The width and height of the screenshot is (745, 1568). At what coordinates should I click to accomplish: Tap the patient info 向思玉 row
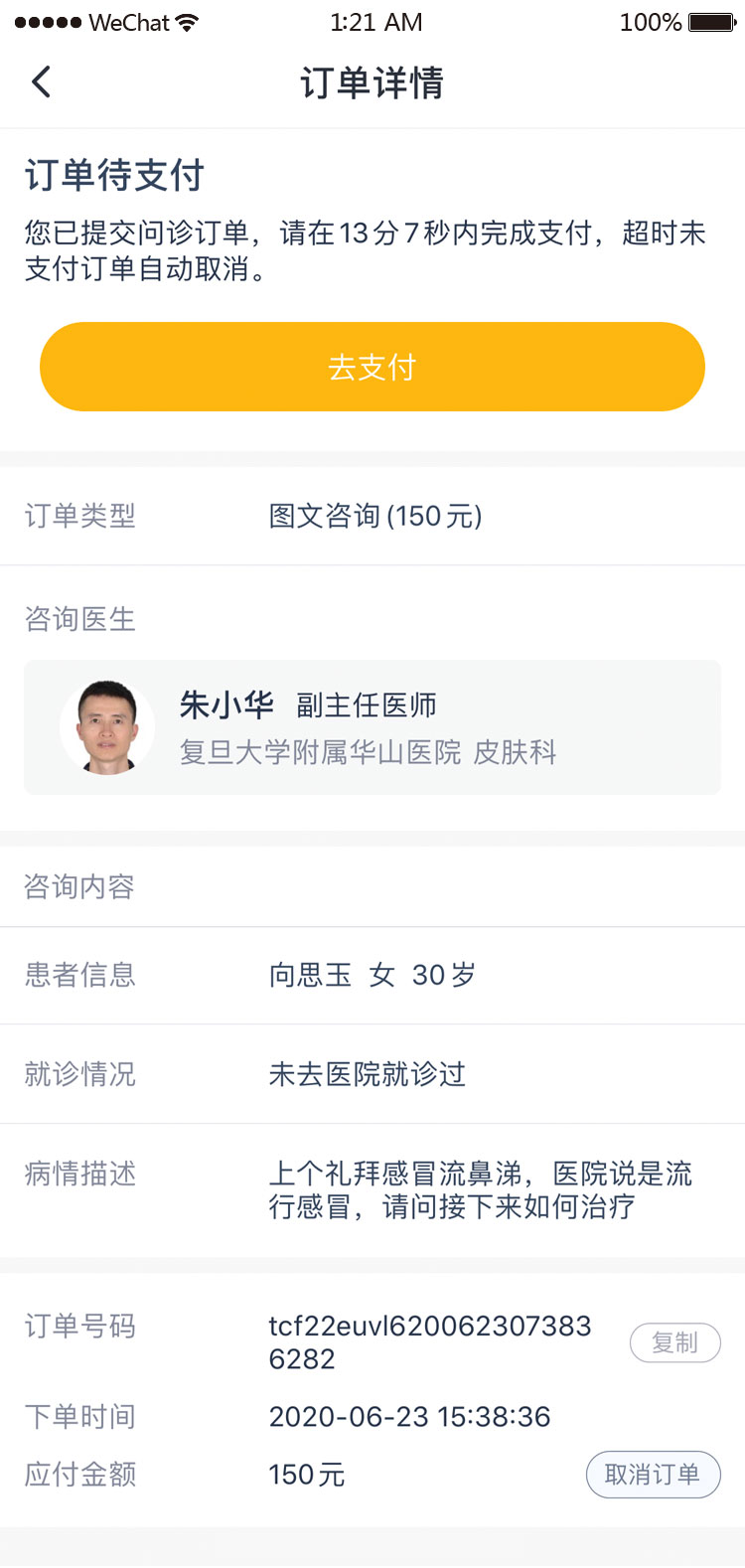(x=372, y=975)
